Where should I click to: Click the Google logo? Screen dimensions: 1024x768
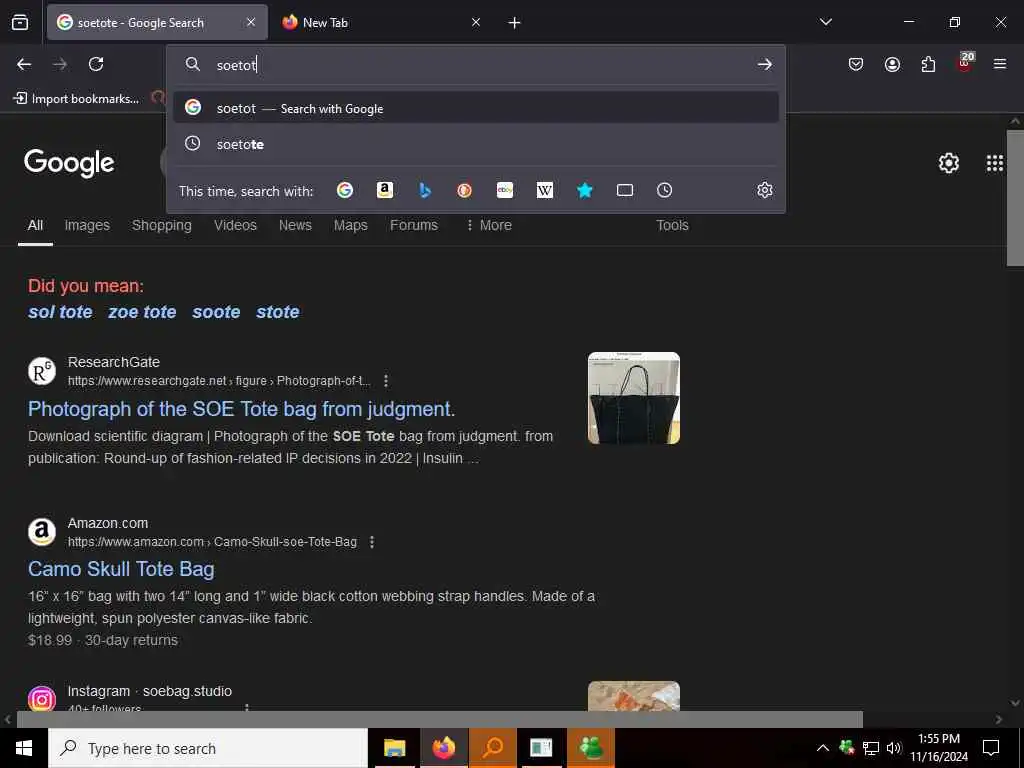[x=69, y=163]
